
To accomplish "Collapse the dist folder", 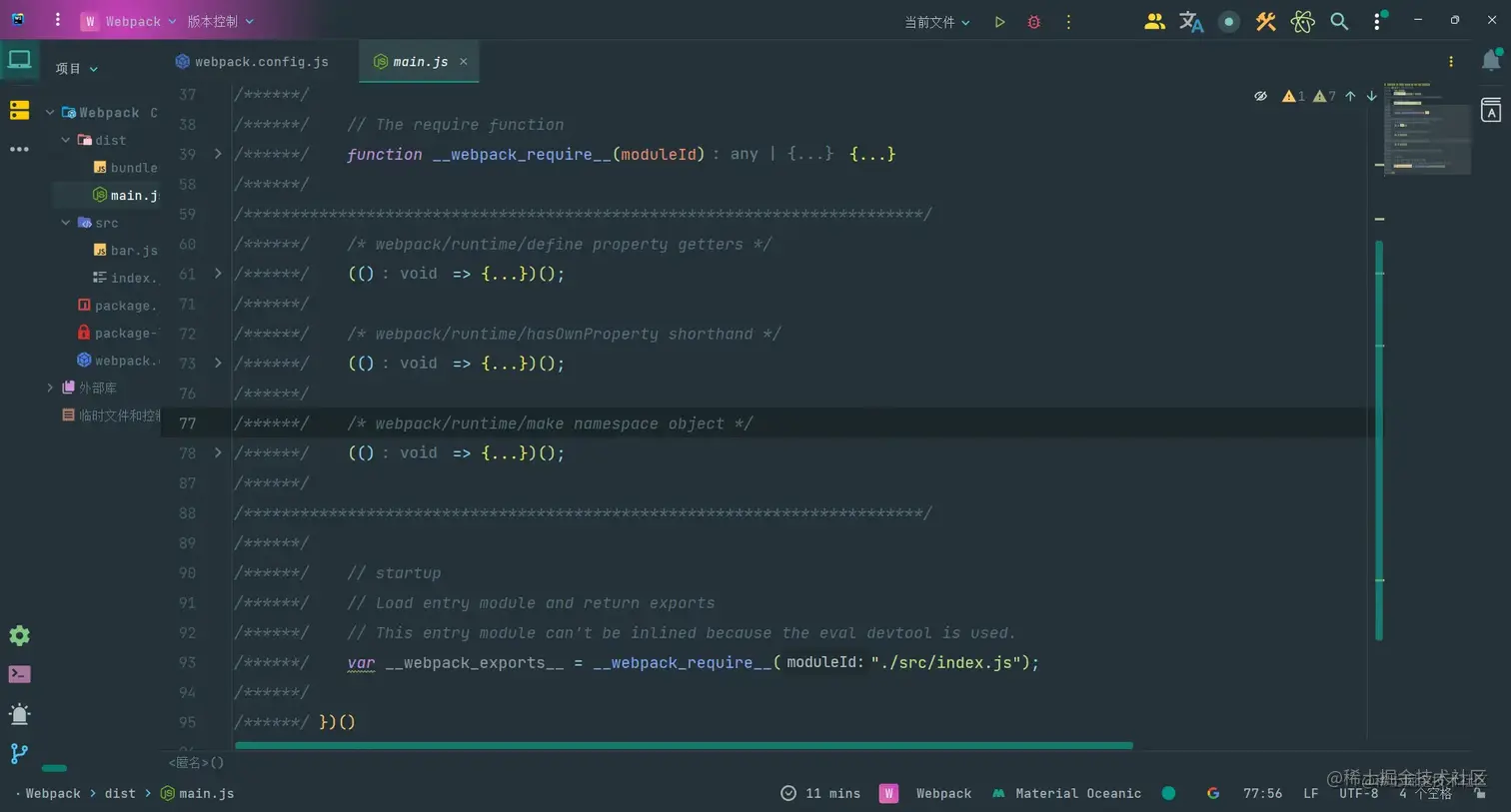I will pos(66,140).
